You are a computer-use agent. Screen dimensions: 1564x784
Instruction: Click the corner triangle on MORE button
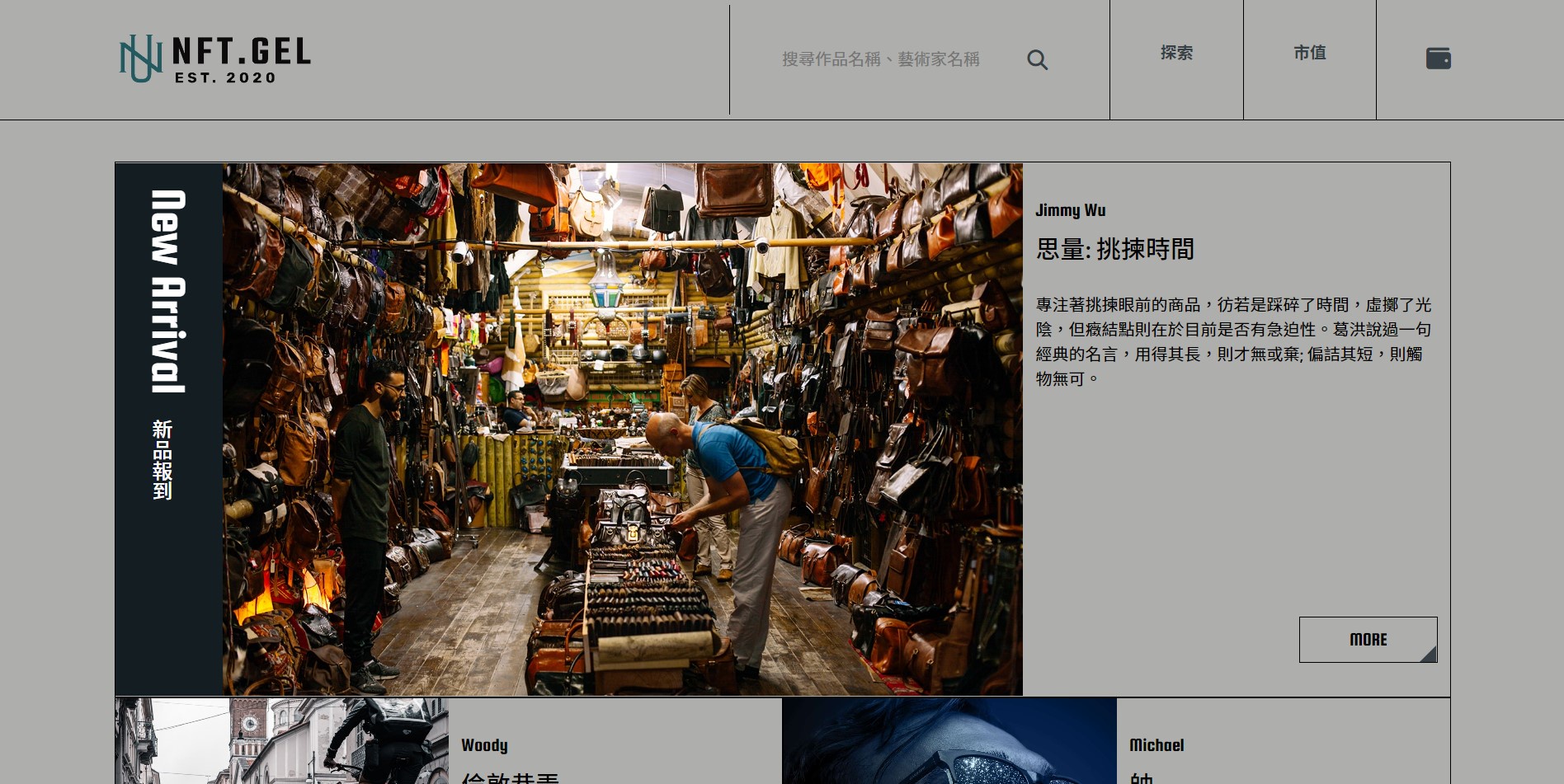coord(1429,654)
